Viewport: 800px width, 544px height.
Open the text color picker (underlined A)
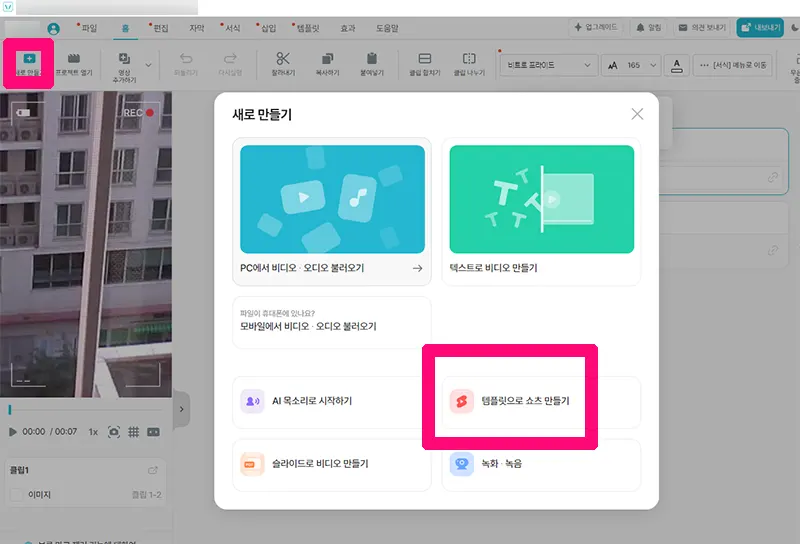[677, 65]
